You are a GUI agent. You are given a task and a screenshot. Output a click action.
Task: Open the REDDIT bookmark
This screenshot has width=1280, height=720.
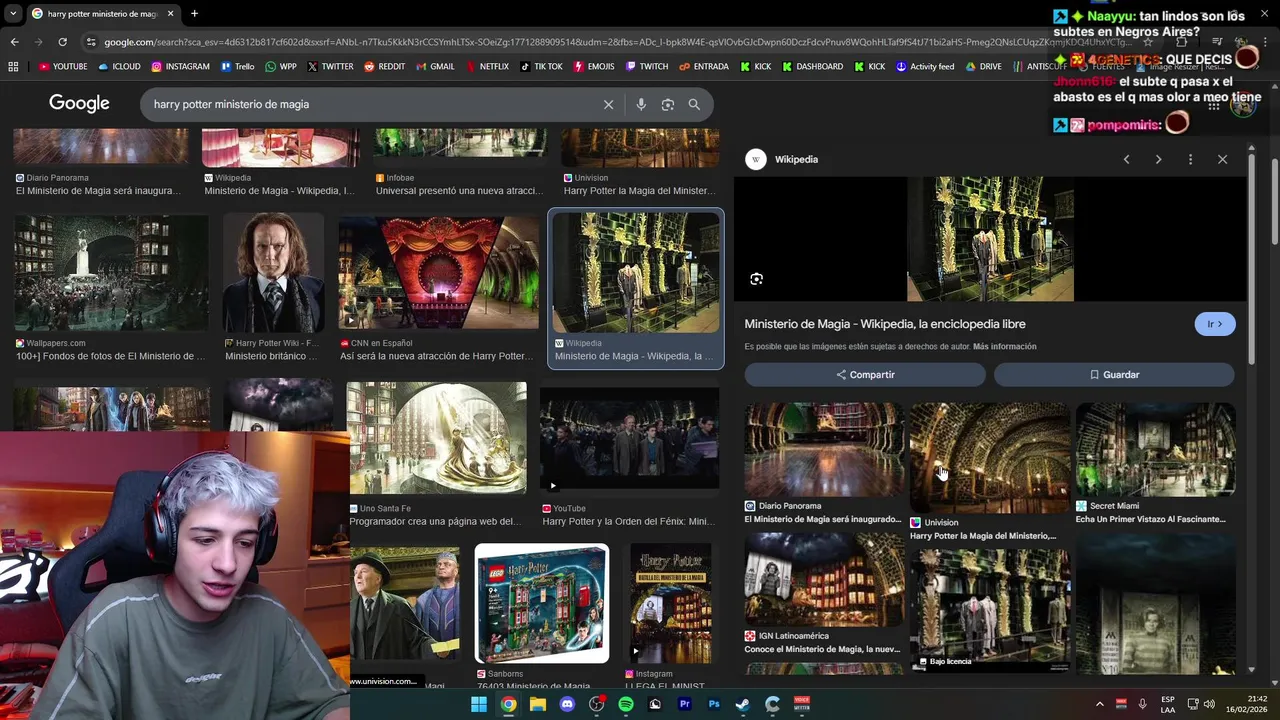(385, 67)
